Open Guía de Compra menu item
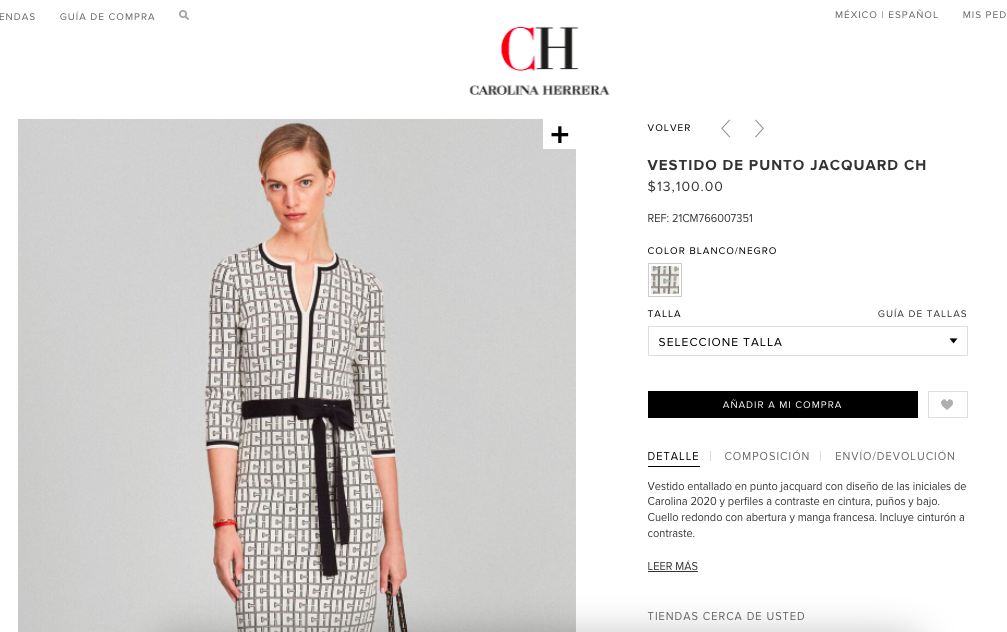 tap(107, 17)
